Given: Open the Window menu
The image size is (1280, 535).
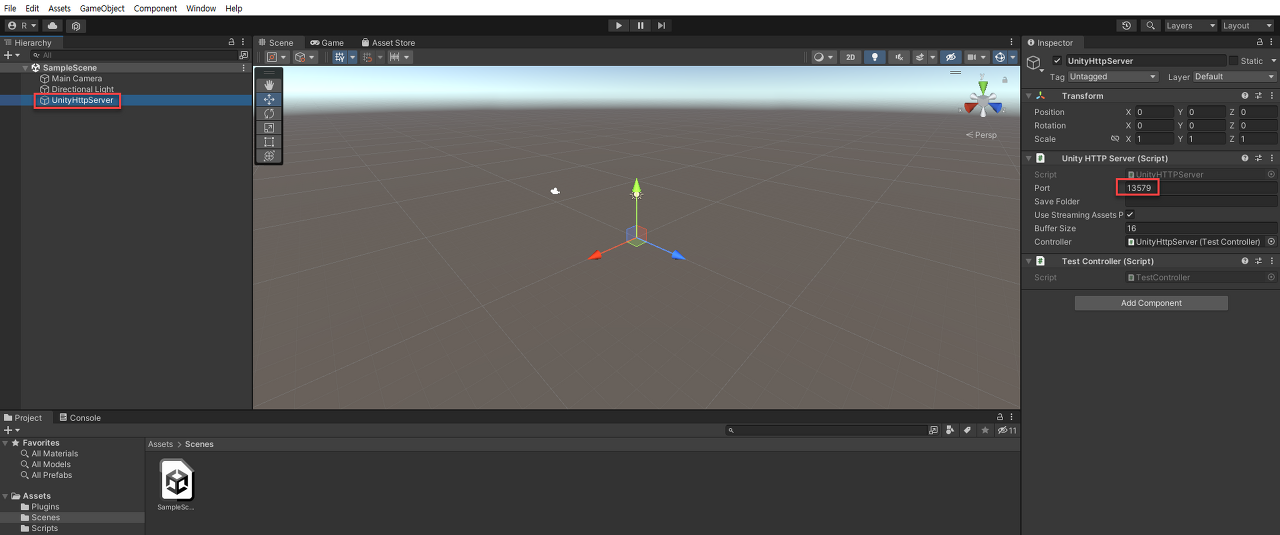Looking at the screenshot, I should [x=201, y=8].
